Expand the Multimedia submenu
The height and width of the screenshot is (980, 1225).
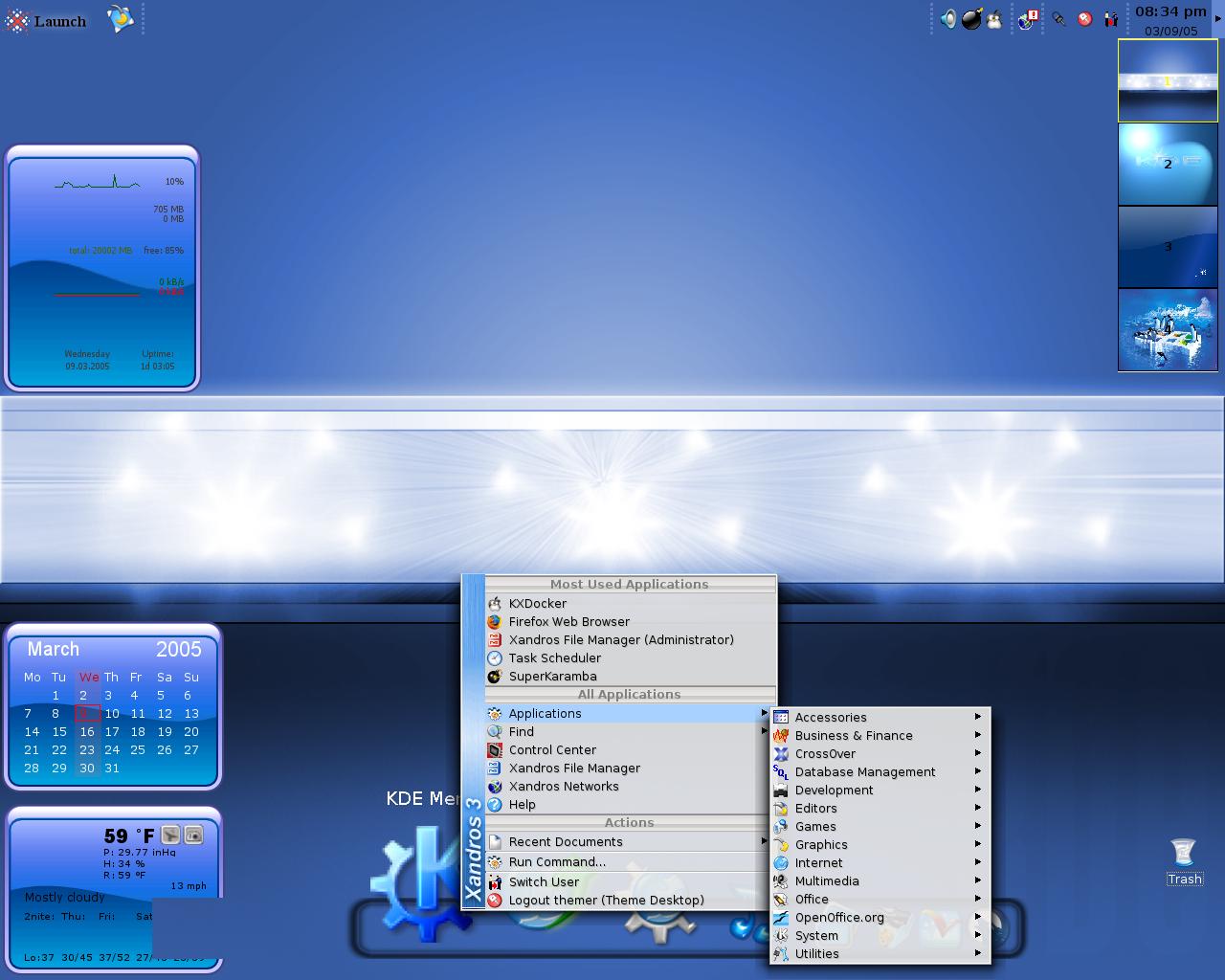880,881
